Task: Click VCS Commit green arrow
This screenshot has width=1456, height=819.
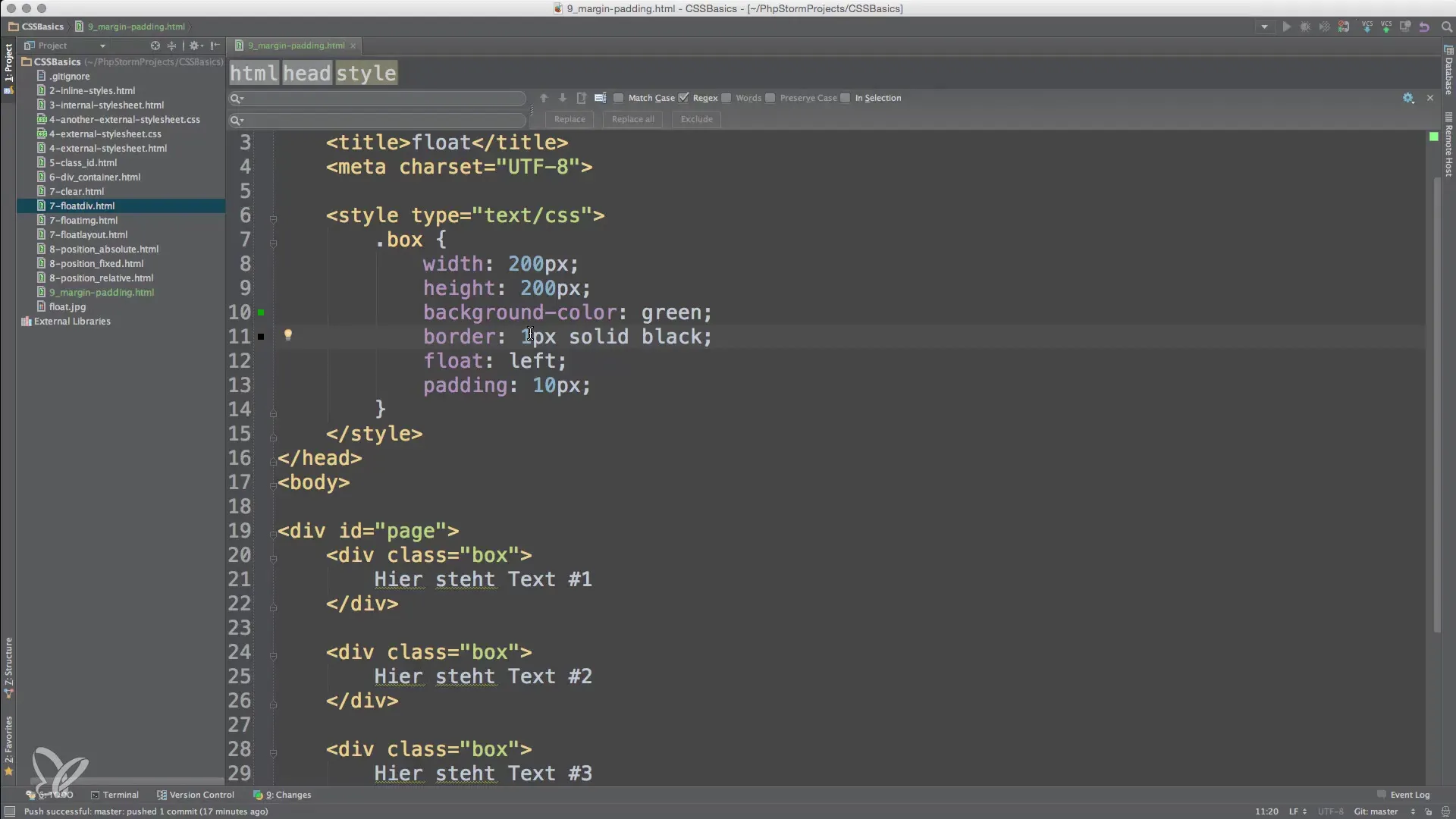Action: click(x=1386, y=27)
